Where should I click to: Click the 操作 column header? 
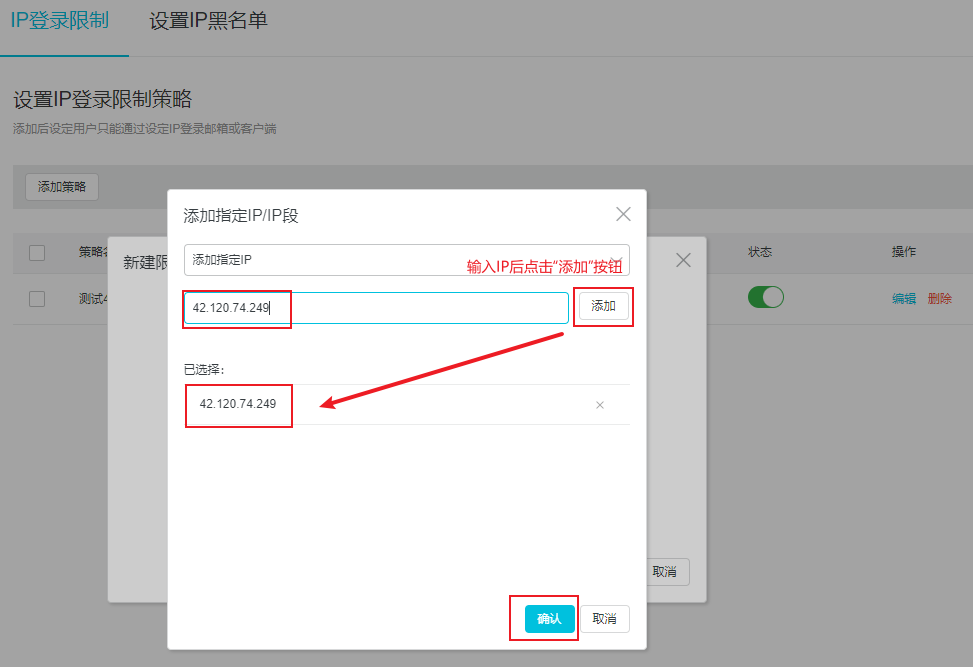coord(904,252)
